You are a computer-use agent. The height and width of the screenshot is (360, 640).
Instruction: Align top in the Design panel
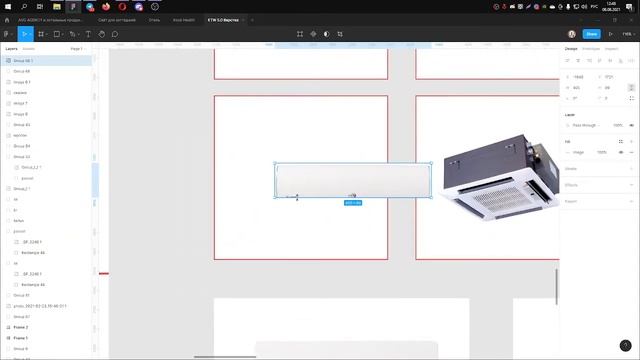600,60
